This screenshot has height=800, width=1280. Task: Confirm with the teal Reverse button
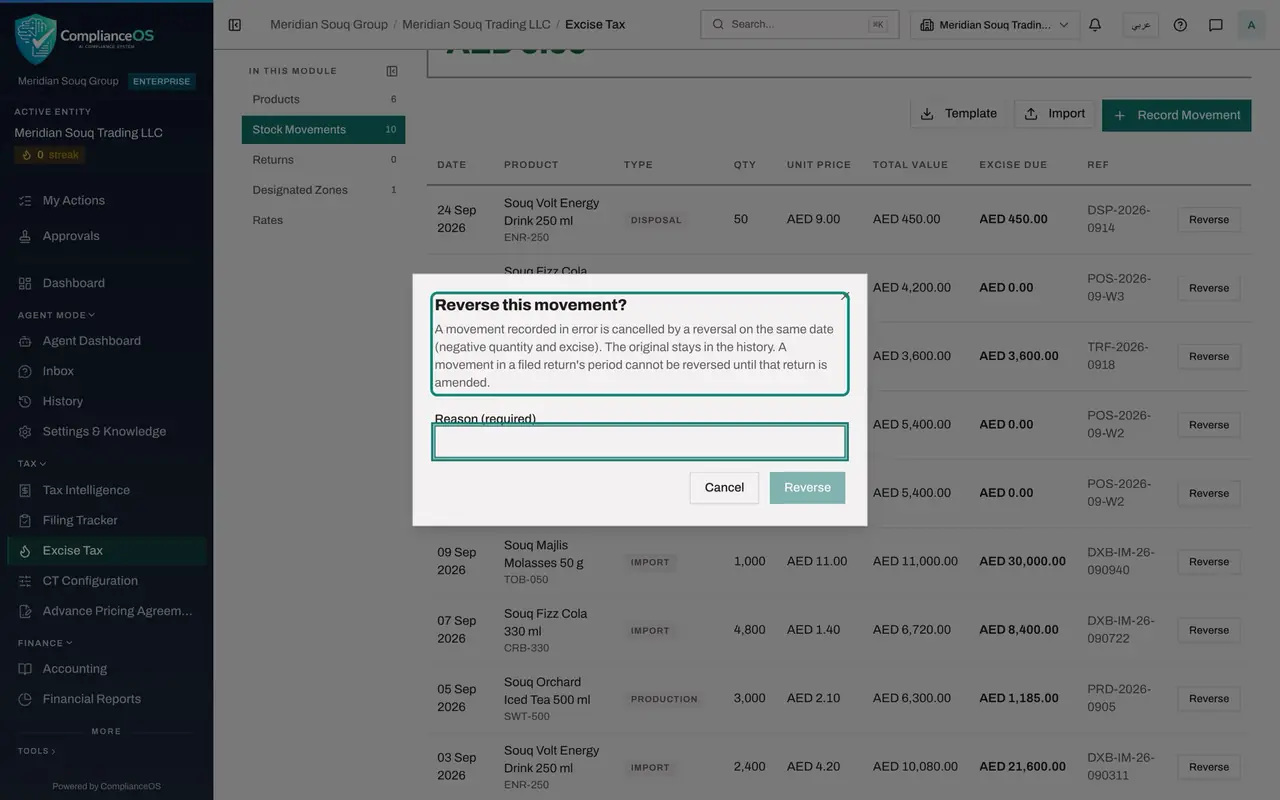[x=807, y=488]
